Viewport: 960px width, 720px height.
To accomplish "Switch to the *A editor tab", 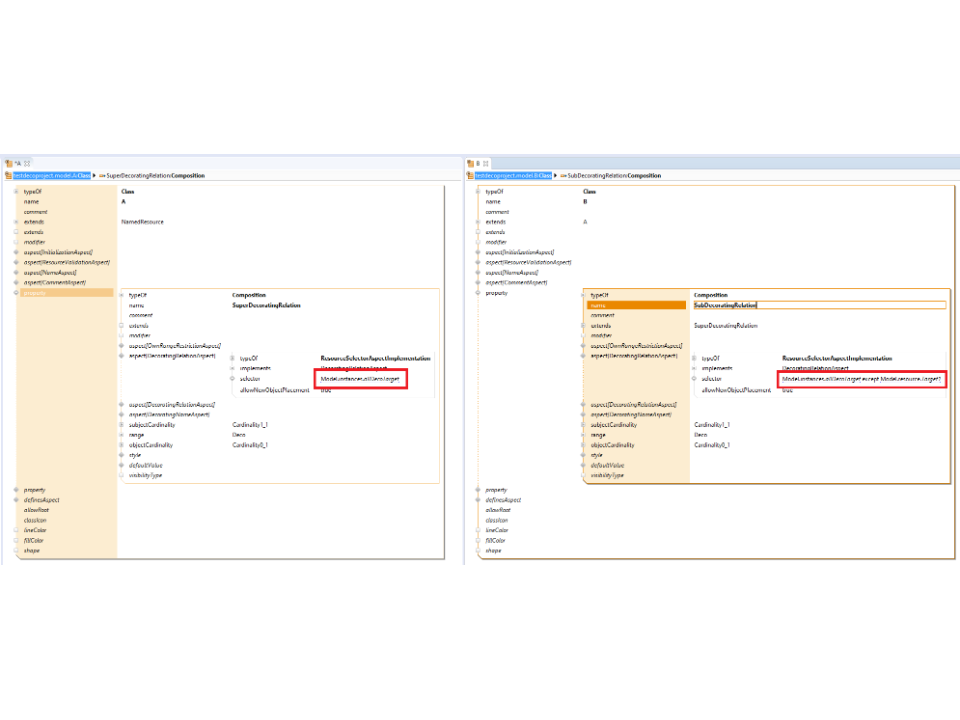I will point(17,163).
